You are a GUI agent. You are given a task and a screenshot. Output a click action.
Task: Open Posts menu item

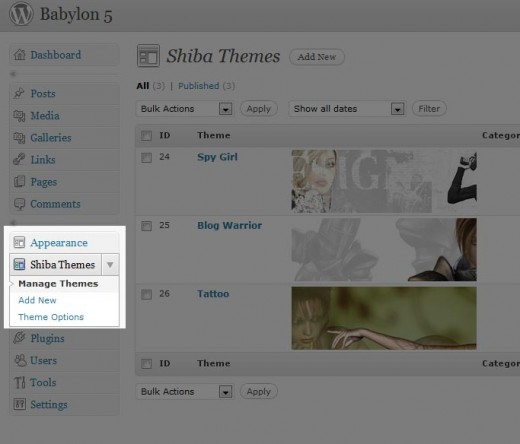[43, 93]
